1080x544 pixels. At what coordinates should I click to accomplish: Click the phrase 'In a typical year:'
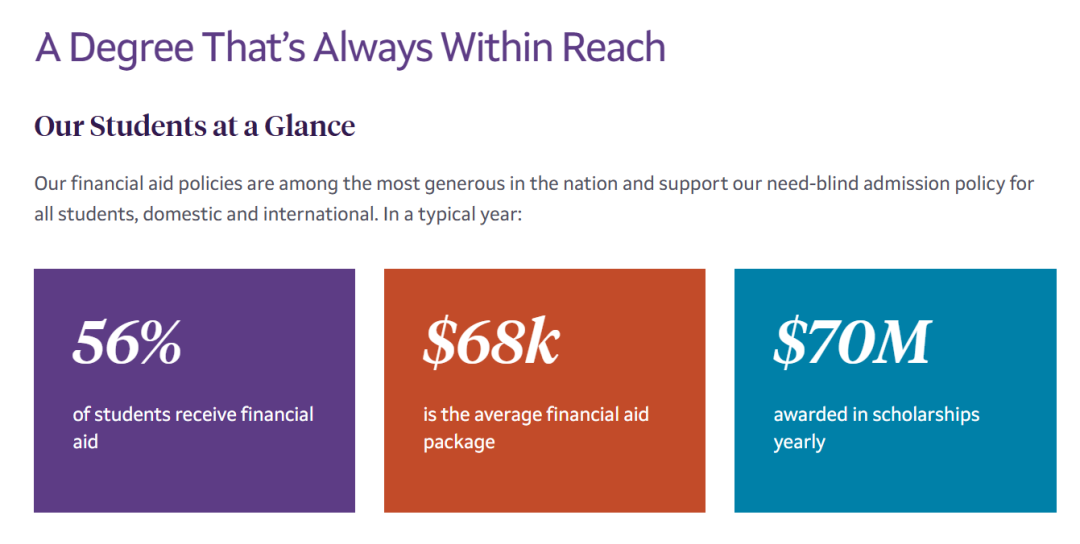pos(453,214)
